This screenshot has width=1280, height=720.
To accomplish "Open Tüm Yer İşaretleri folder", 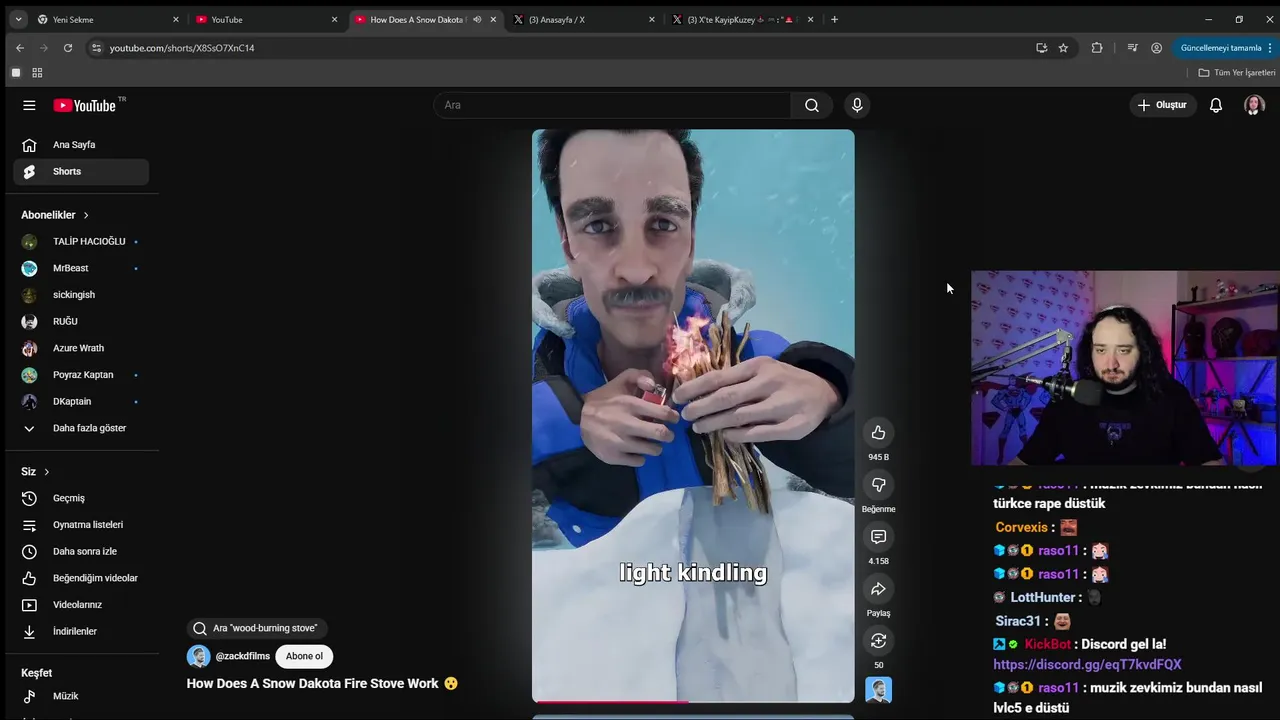I will coord(1237,73).
